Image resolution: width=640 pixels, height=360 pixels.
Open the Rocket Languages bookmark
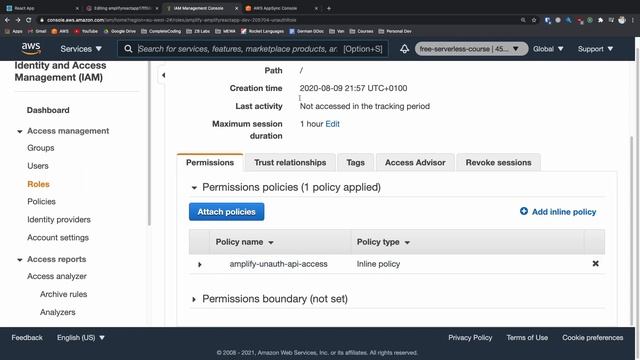point(262,31)
